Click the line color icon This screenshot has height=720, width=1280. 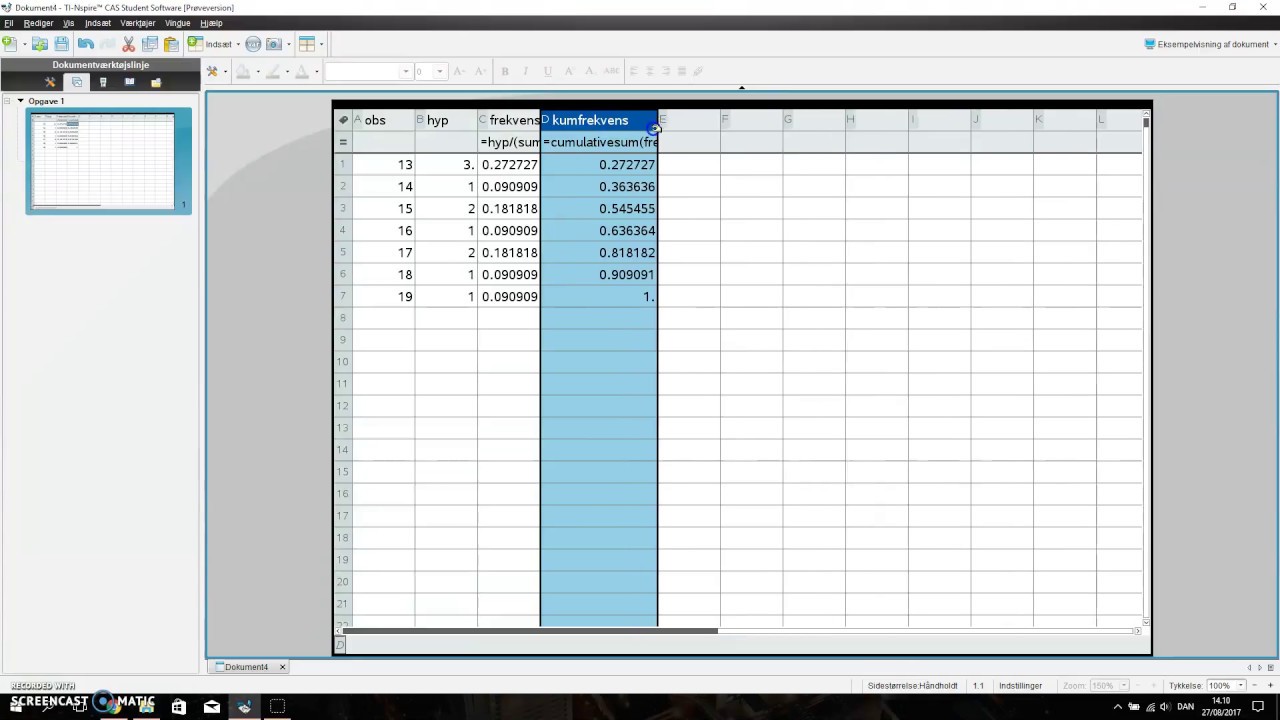pos(273,71)
